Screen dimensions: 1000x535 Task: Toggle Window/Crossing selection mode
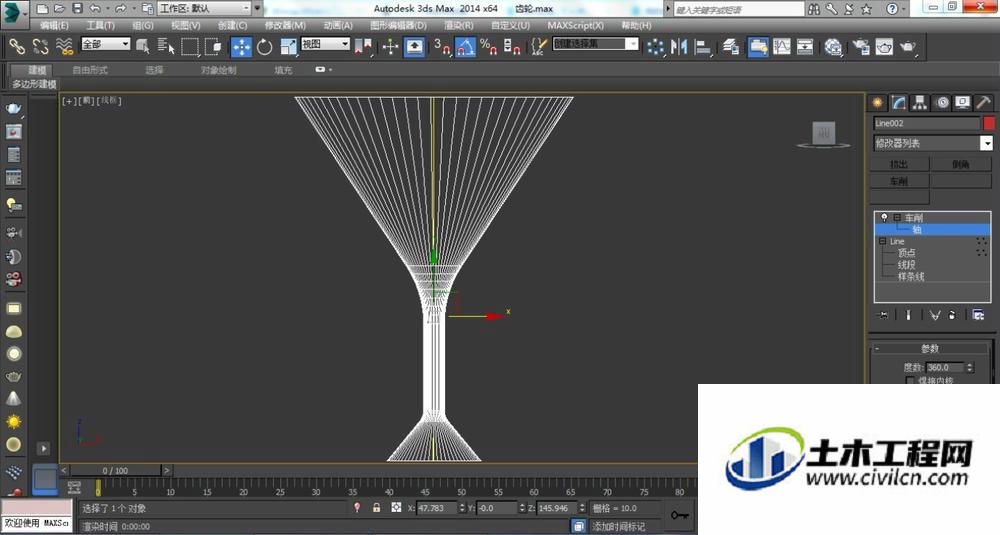tap(213, 47)
